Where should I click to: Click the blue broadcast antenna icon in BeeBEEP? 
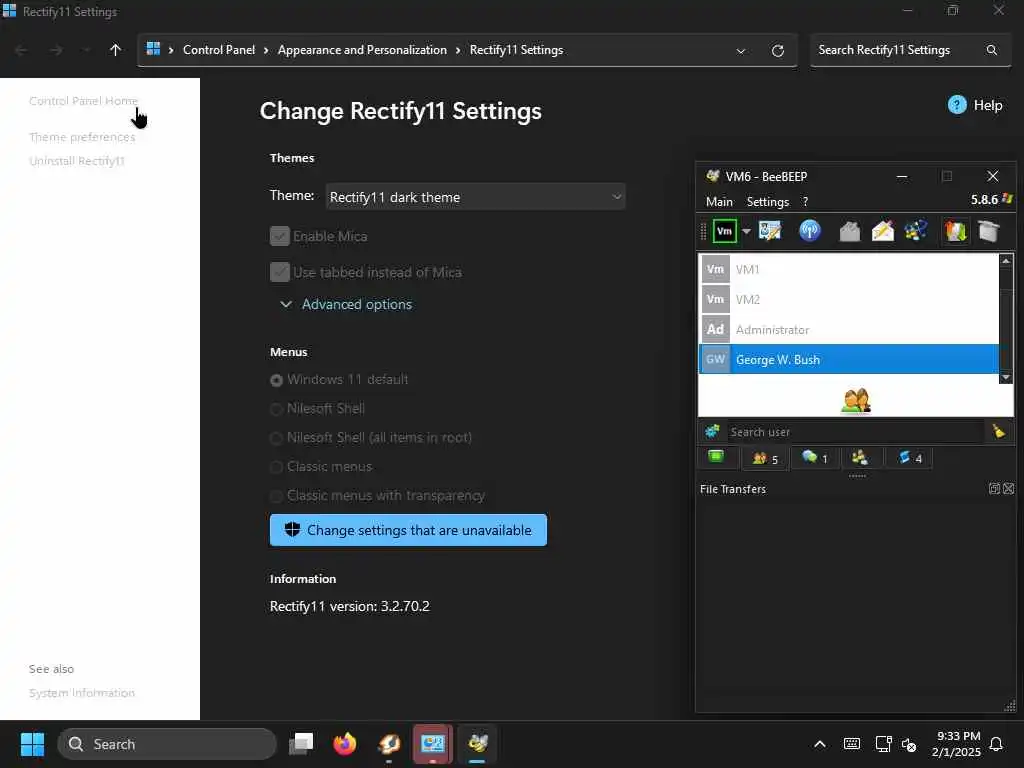tap(810, 231)
